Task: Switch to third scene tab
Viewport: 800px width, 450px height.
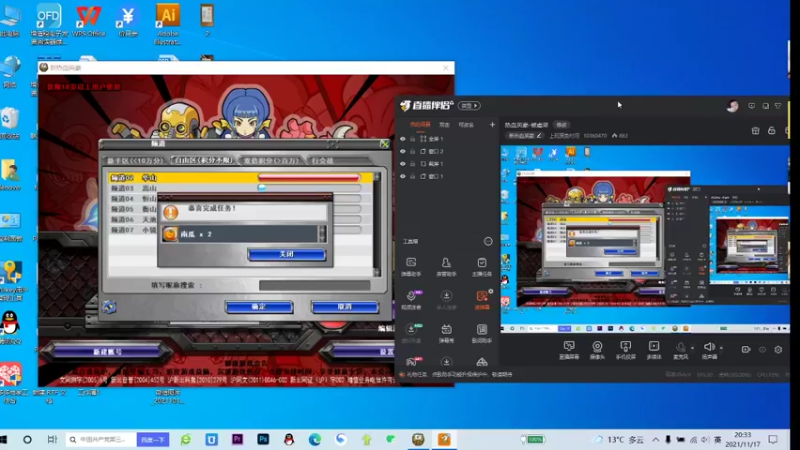Action: pos(466,124)
